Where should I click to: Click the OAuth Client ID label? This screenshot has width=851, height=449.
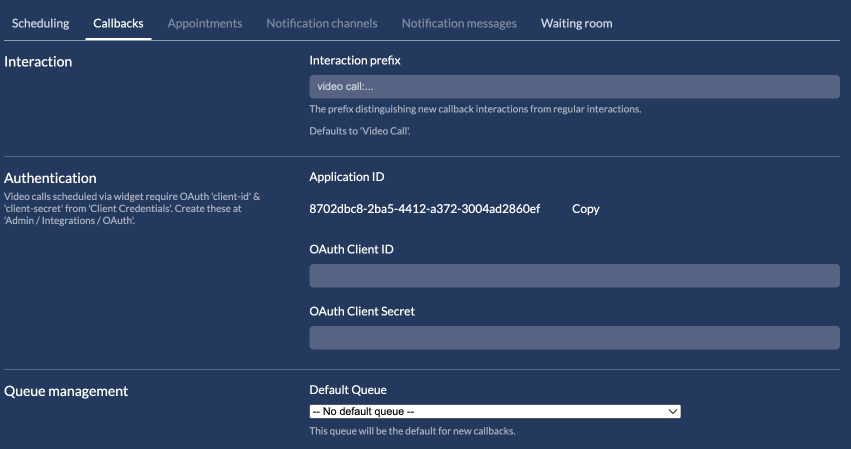click(x=351, y=249)
